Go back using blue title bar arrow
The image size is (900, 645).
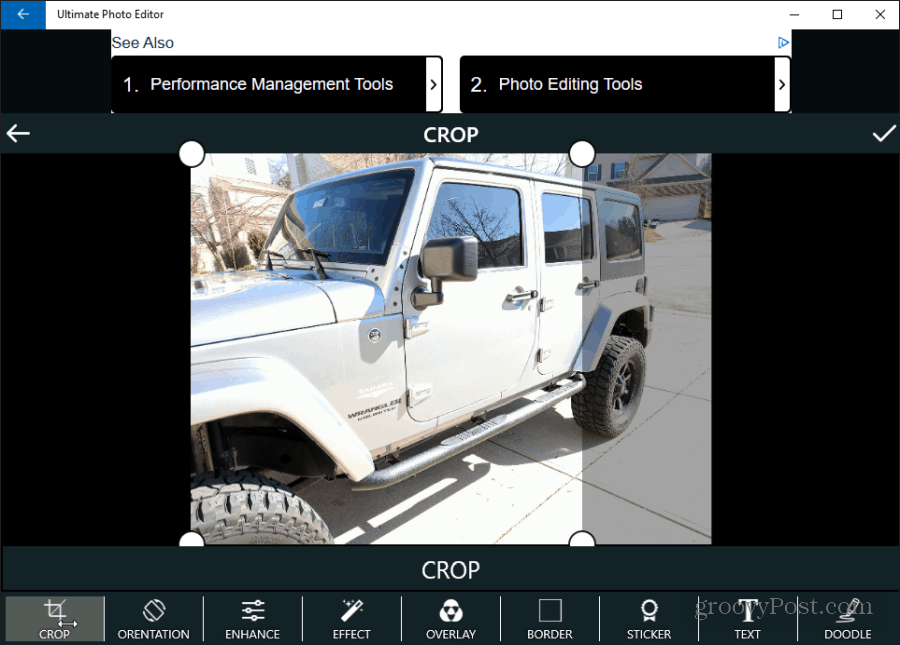(x=23, y=14)
